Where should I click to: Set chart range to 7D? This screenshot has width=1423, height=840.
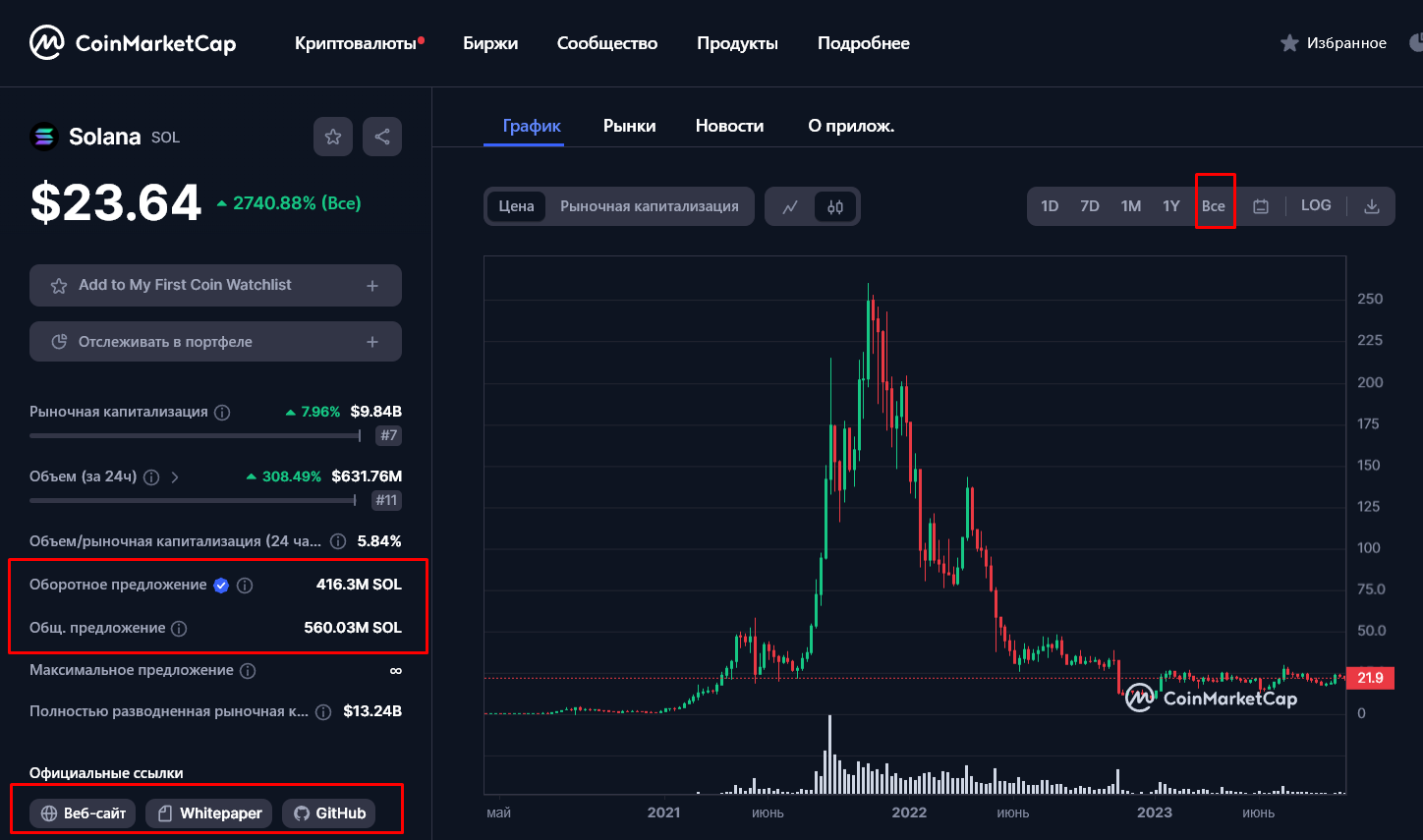click(1090, 206)
